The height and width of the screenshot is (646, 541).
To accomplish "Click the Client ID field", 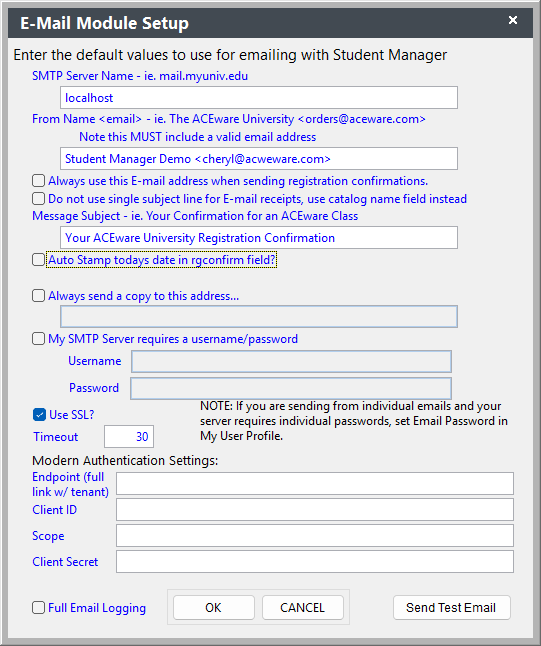I will click(315, 510).
